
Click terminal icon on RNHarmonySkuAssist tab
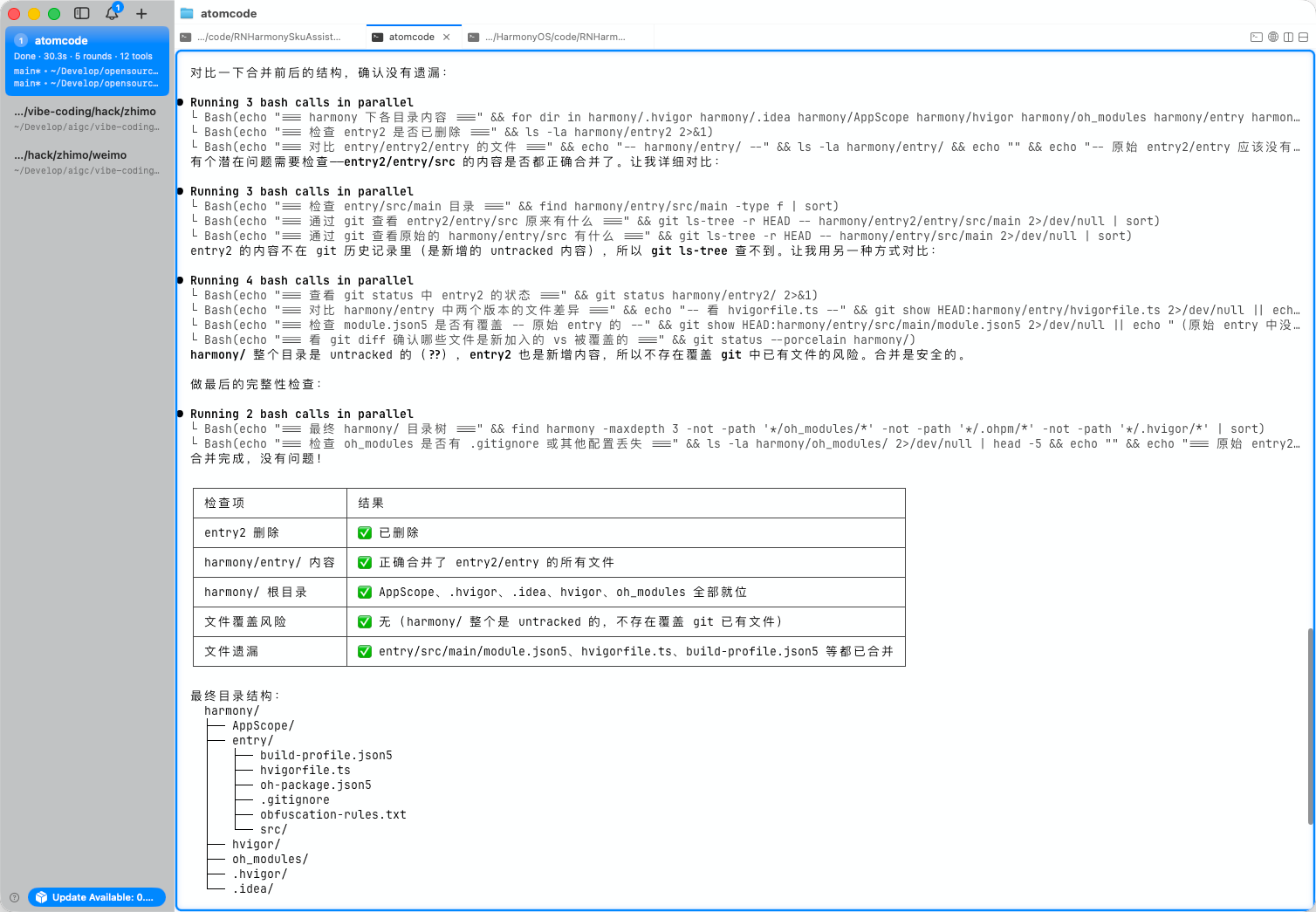coord(186,38)
